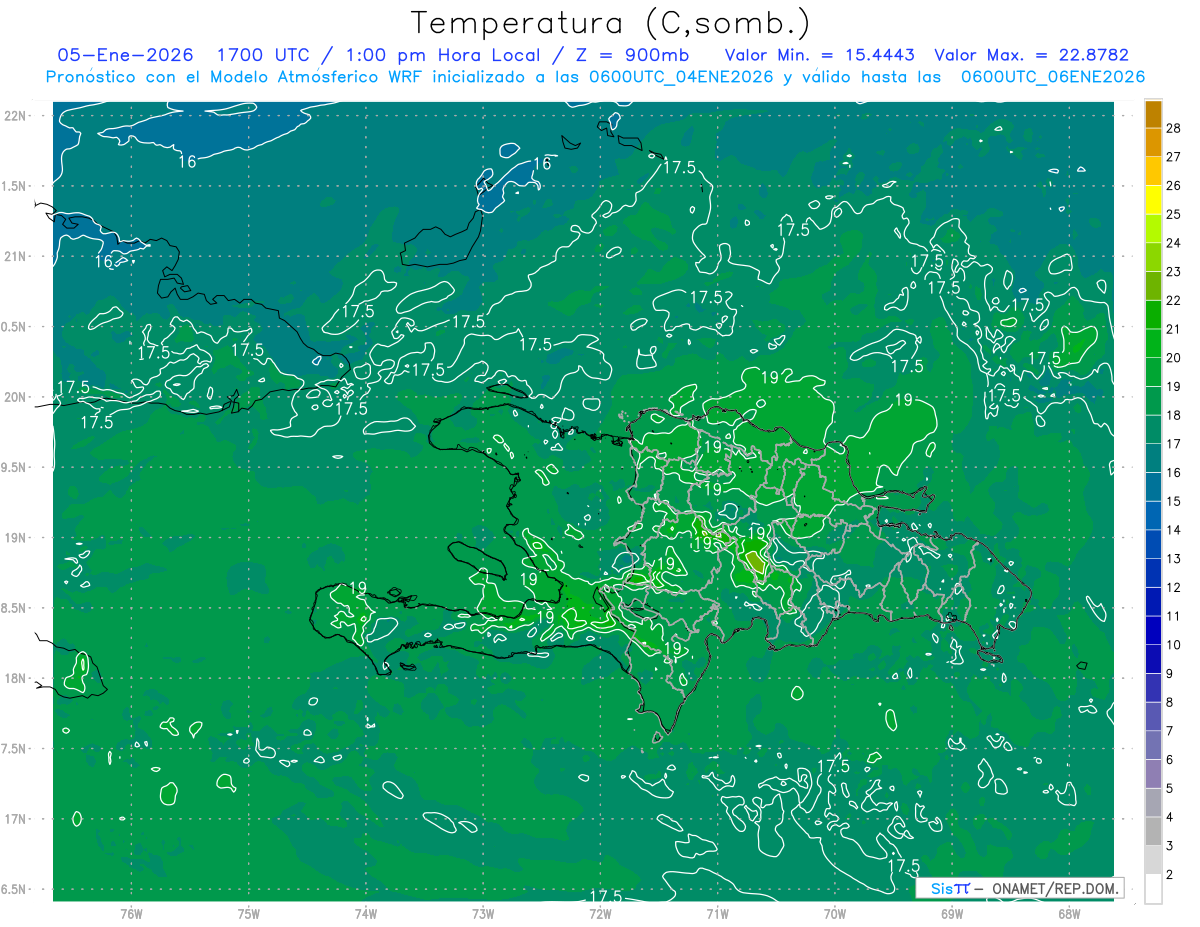Click the 71W longitude label

pyautogui.click(x=717, y=913)
